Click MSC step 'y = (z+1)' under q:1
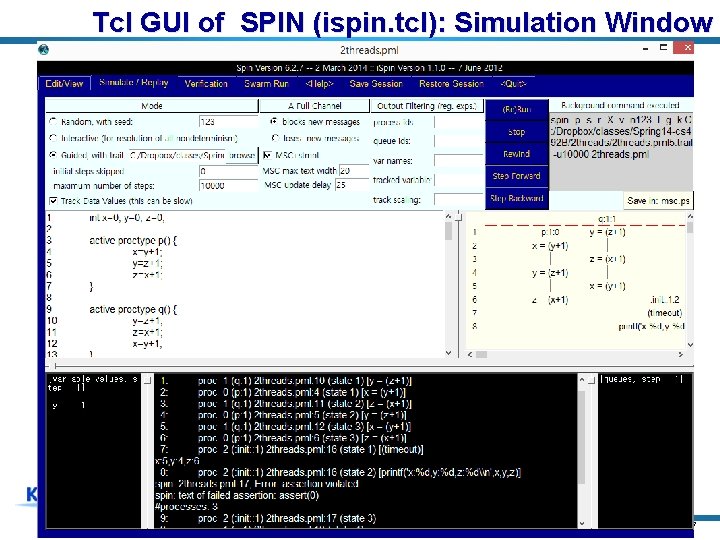This screenshot has height=540, width=720. (607, 232)
